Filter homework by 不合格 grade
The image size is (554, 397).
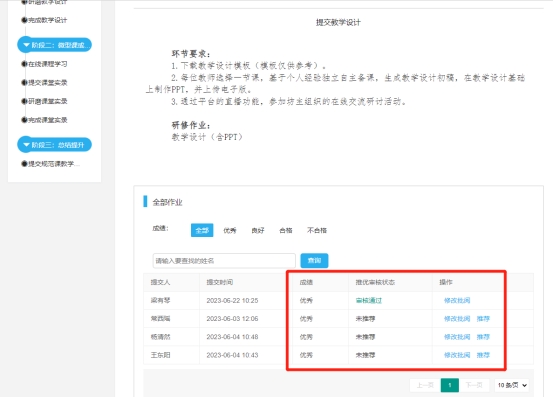[317, 230]
